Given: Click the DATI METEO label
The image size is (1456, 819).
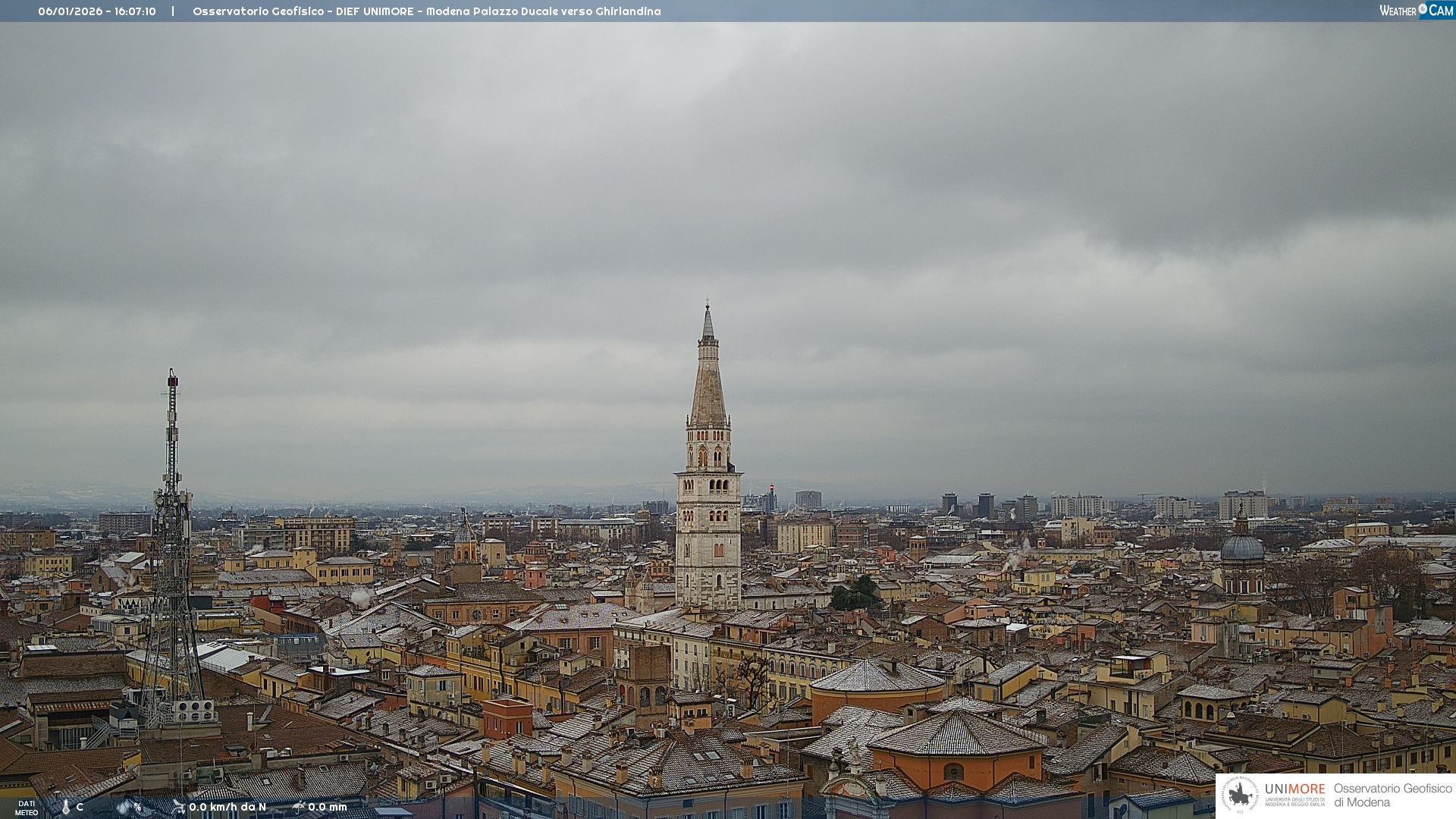Looking at the screenshot, I should (x=27, y=808).
